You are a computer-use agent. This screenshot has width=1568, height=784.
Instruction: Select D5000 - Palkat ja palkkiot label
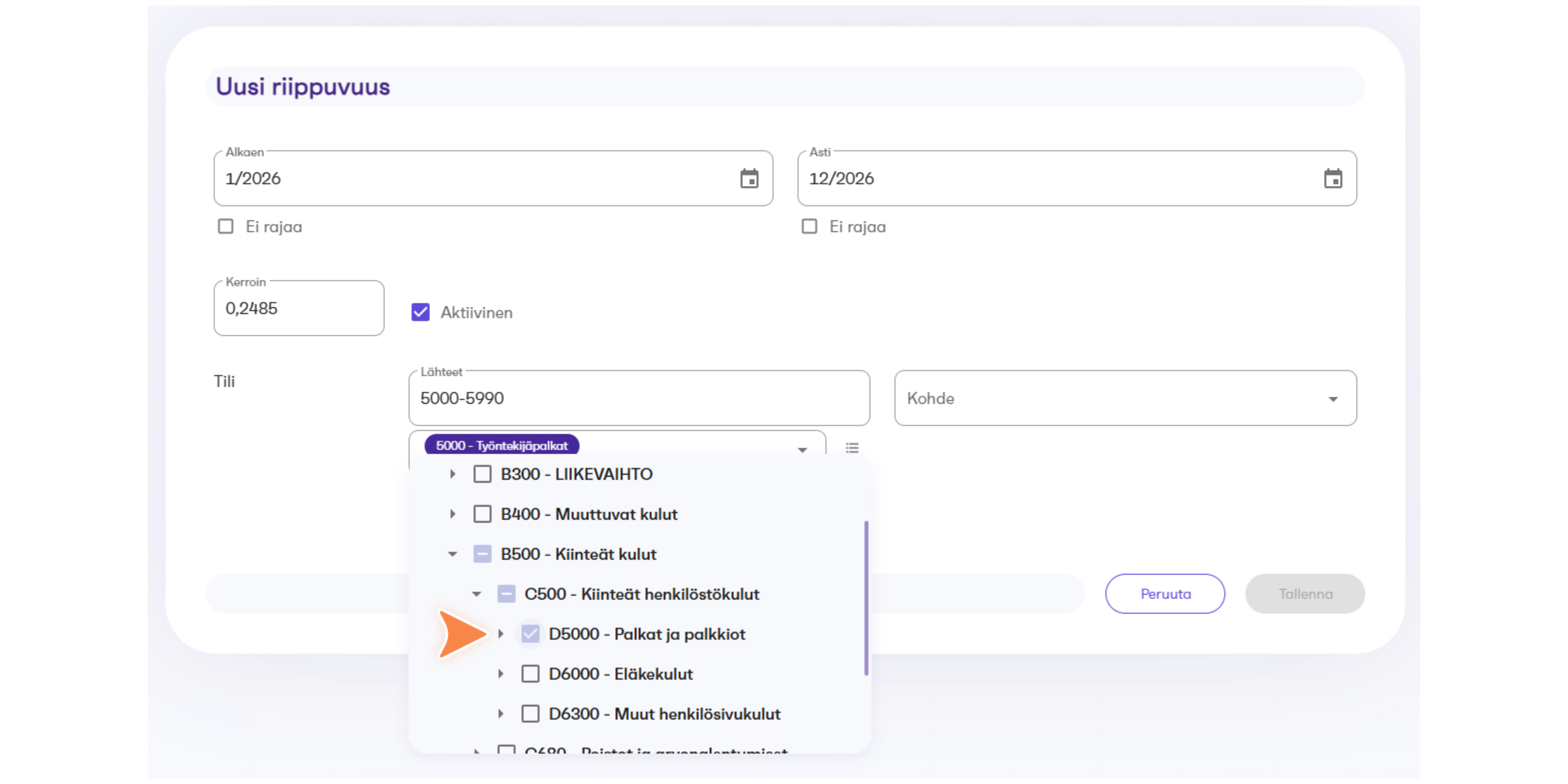point(647,634)
